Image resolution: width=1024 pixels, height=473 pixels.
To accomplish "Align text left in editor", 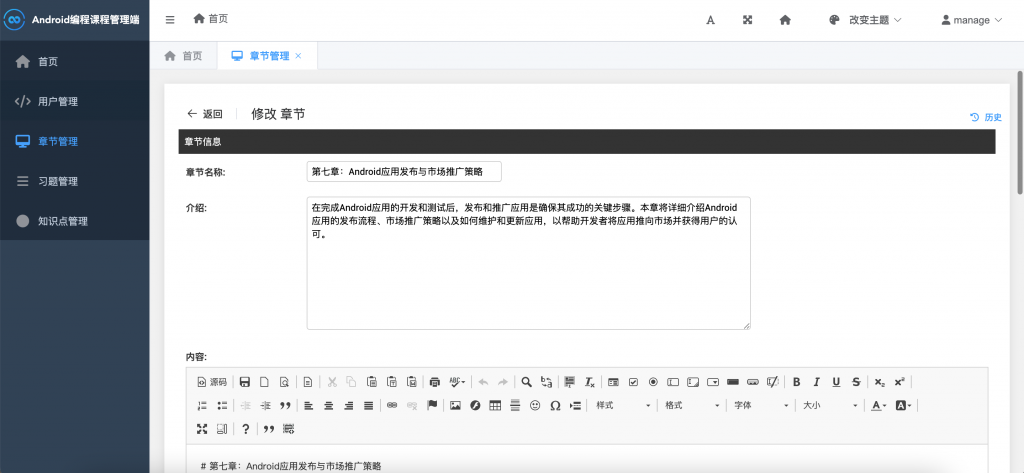I will [x=309, y=406].
